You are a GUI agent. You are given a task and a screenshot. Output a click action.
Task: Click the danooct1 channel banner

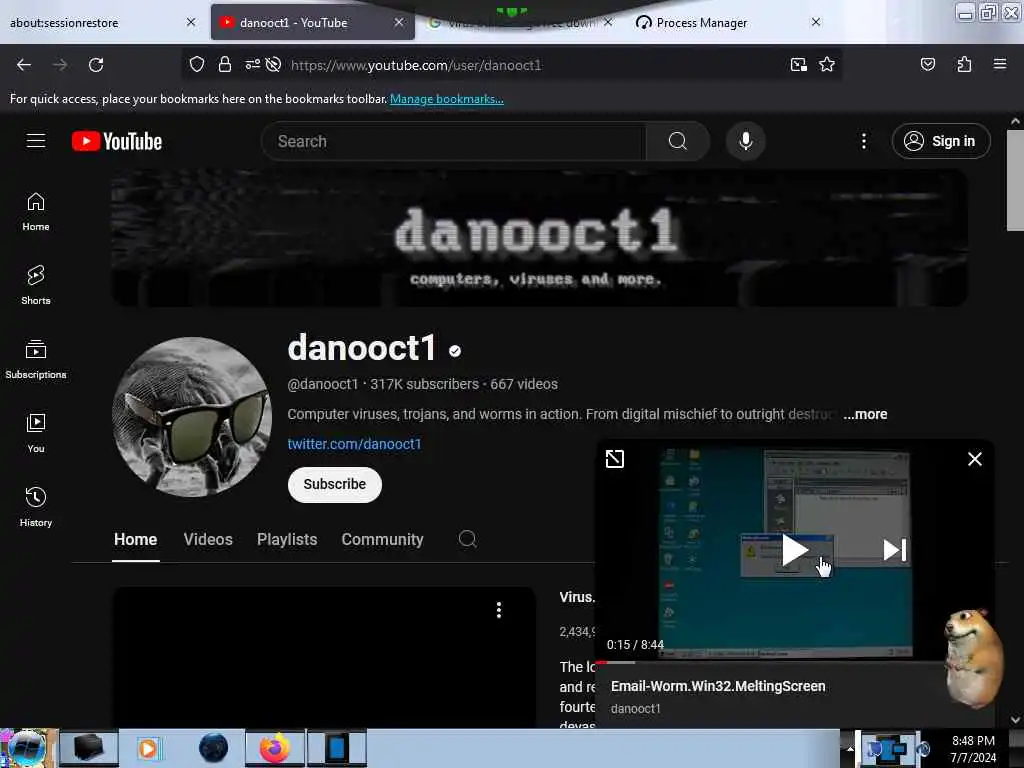tap(539, 238)
